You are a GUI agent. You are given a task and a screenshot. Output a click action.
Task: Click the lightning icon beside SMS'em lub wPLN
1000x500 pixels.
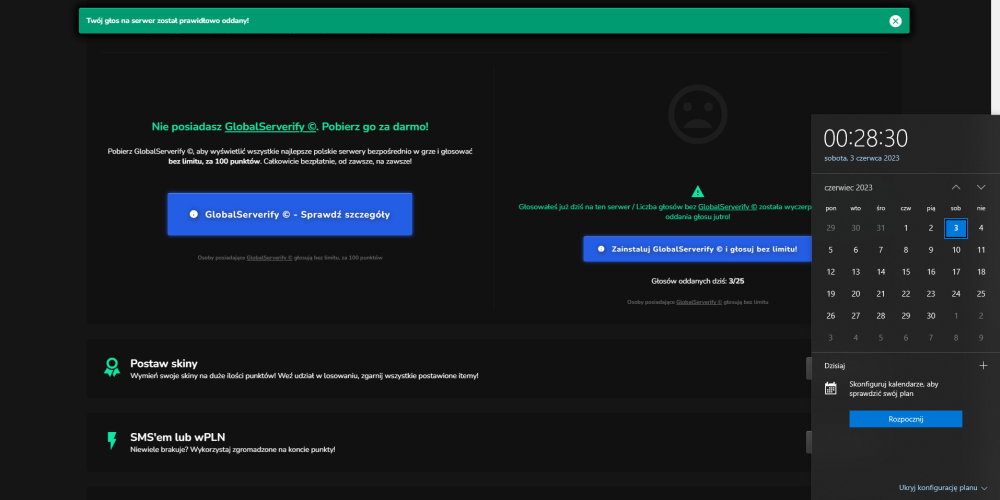click(112, 440)
